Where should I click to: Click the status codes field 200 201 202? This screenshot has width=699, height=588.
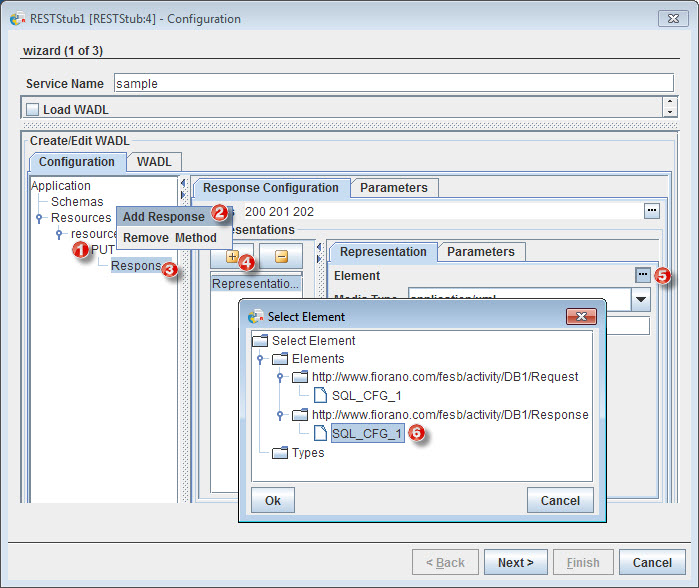(443, 211)
